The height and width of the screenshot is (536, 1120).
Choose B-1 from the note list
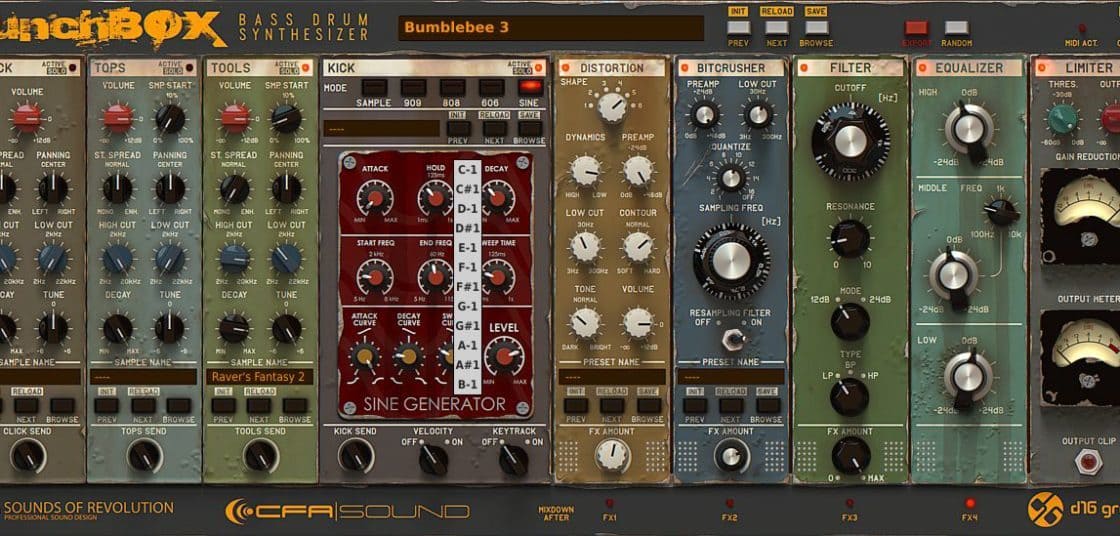click(x=467, y=384)
